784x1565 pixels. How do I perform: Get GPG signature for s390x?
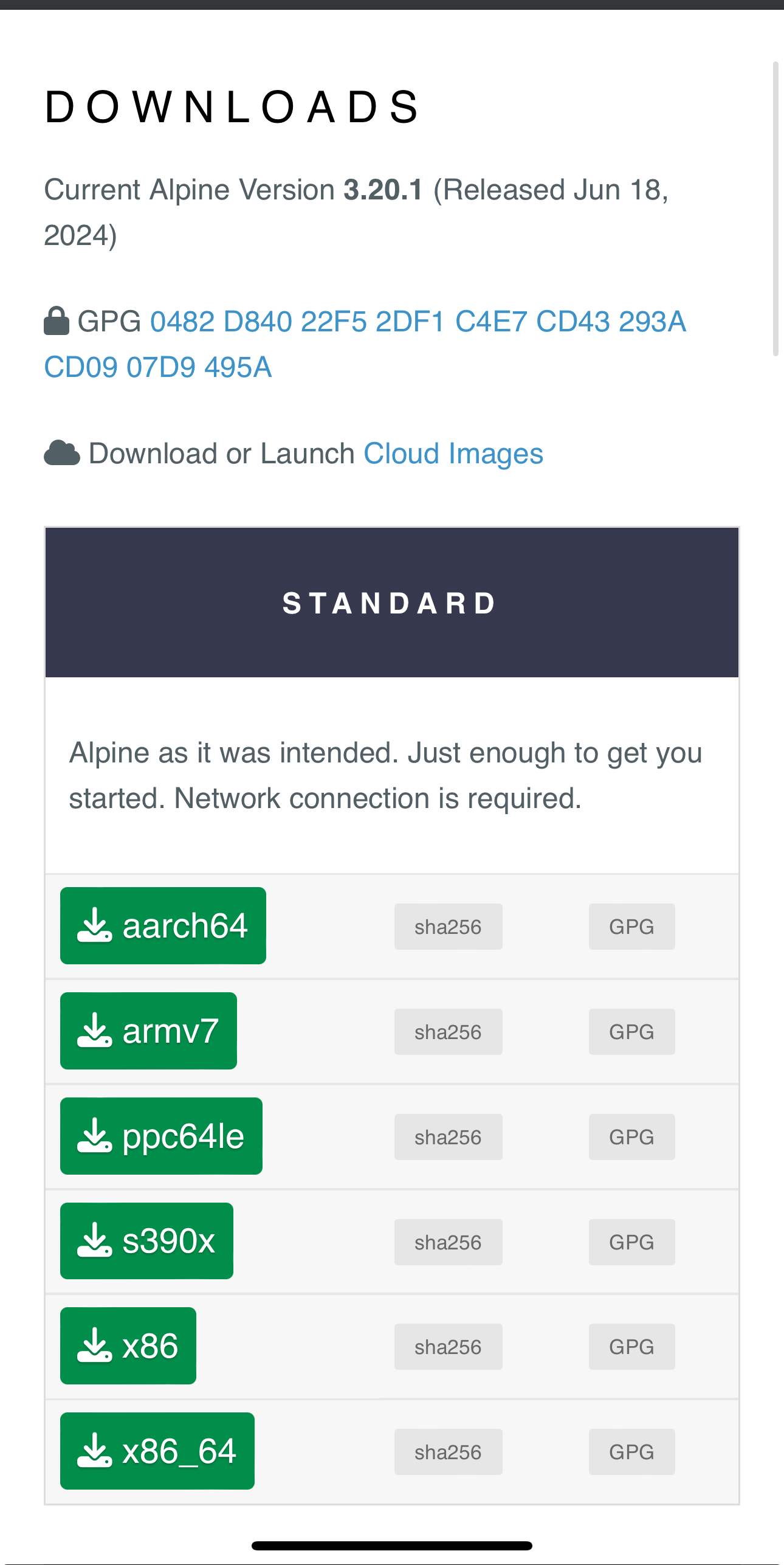[632, 1242]
